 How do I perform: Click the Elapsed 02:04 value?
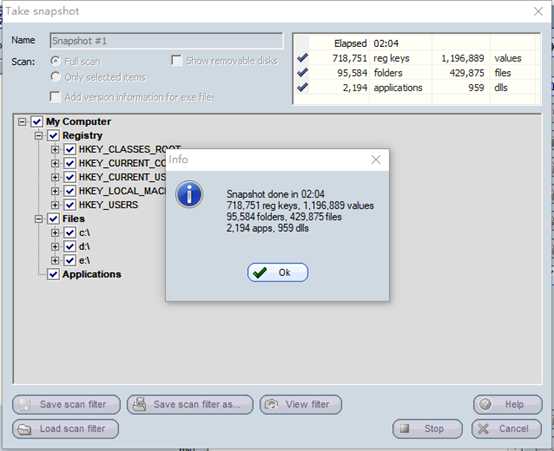[x=386, y=43]
